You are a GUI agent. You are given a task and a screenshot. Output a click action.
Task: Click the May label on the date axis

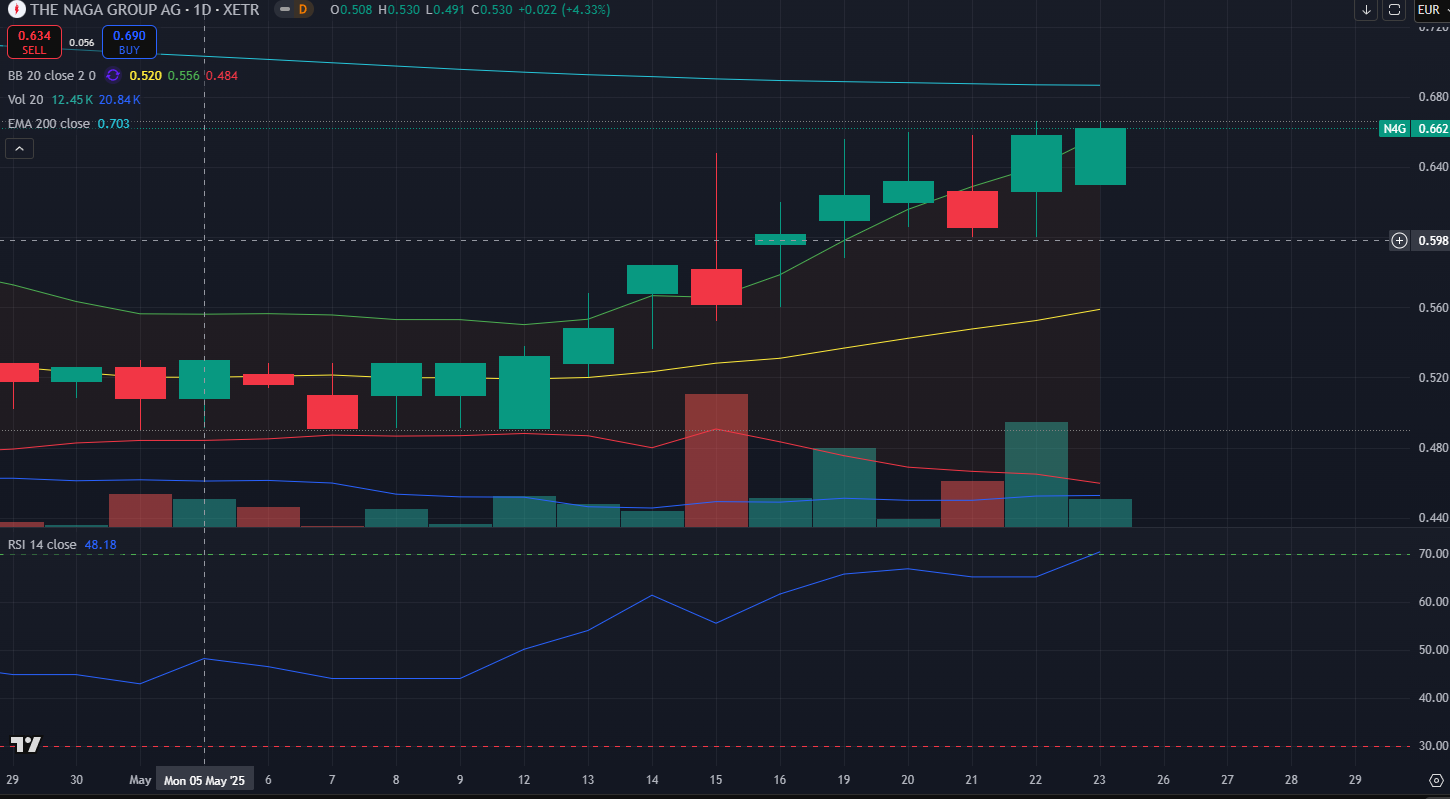click(141, 780)
